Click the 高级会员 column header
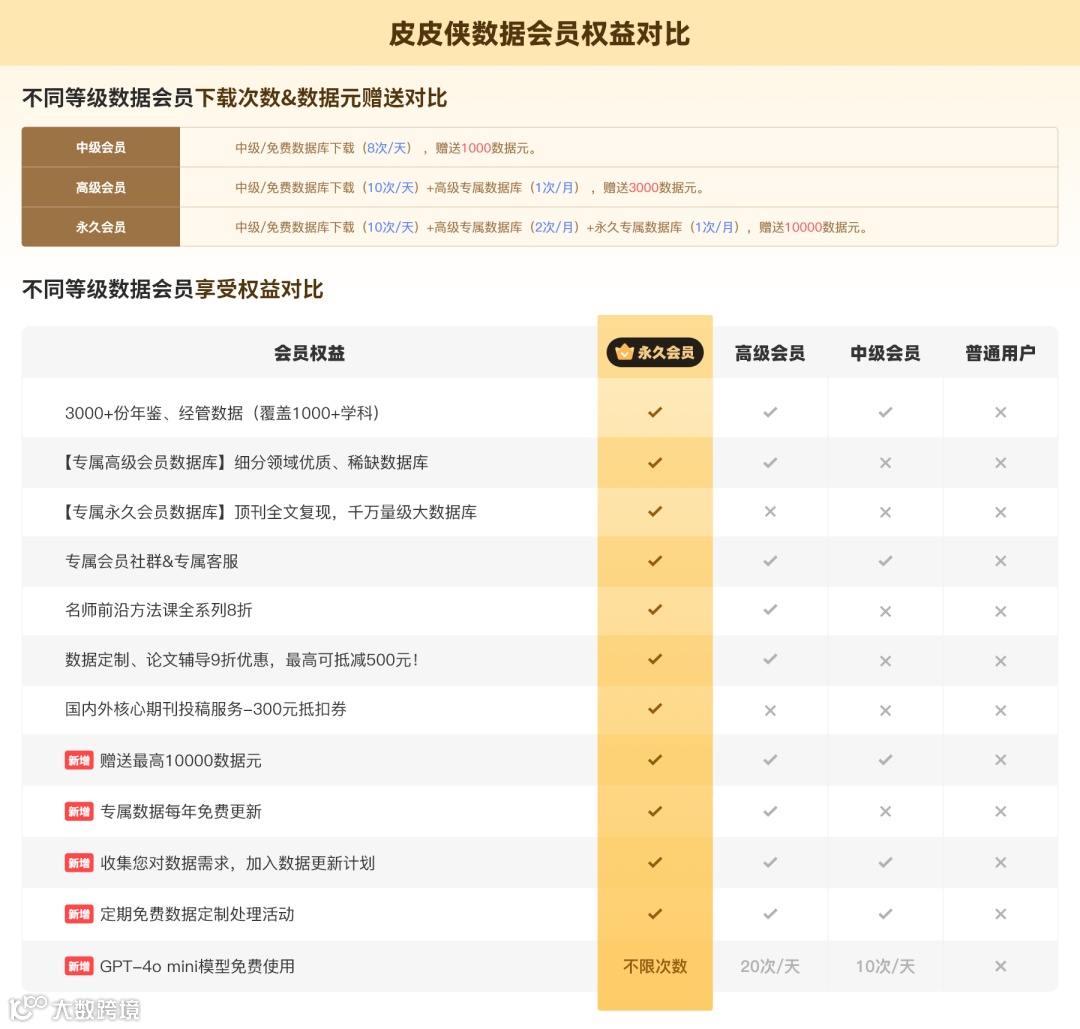1080x1029 pixels. click(770, 353)
